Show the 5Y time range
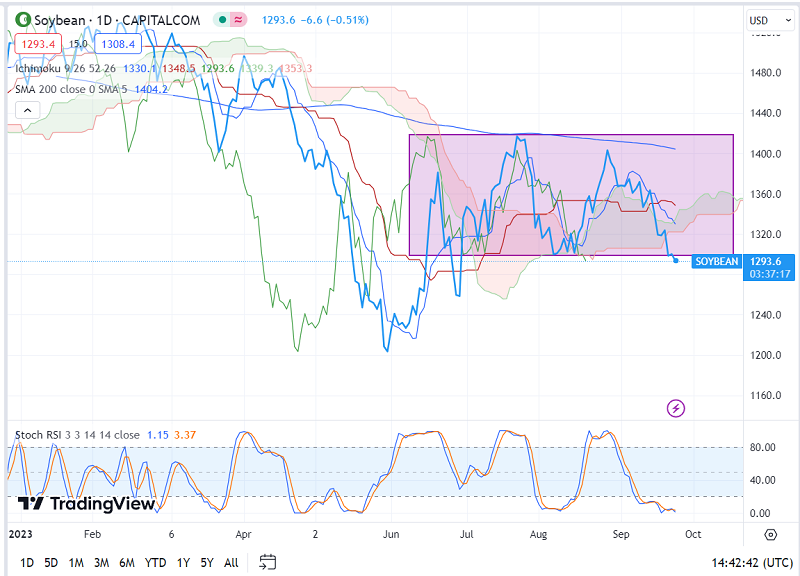Image resolution: width=800 pixels, height=576 pixels. (x=206, y=562)
